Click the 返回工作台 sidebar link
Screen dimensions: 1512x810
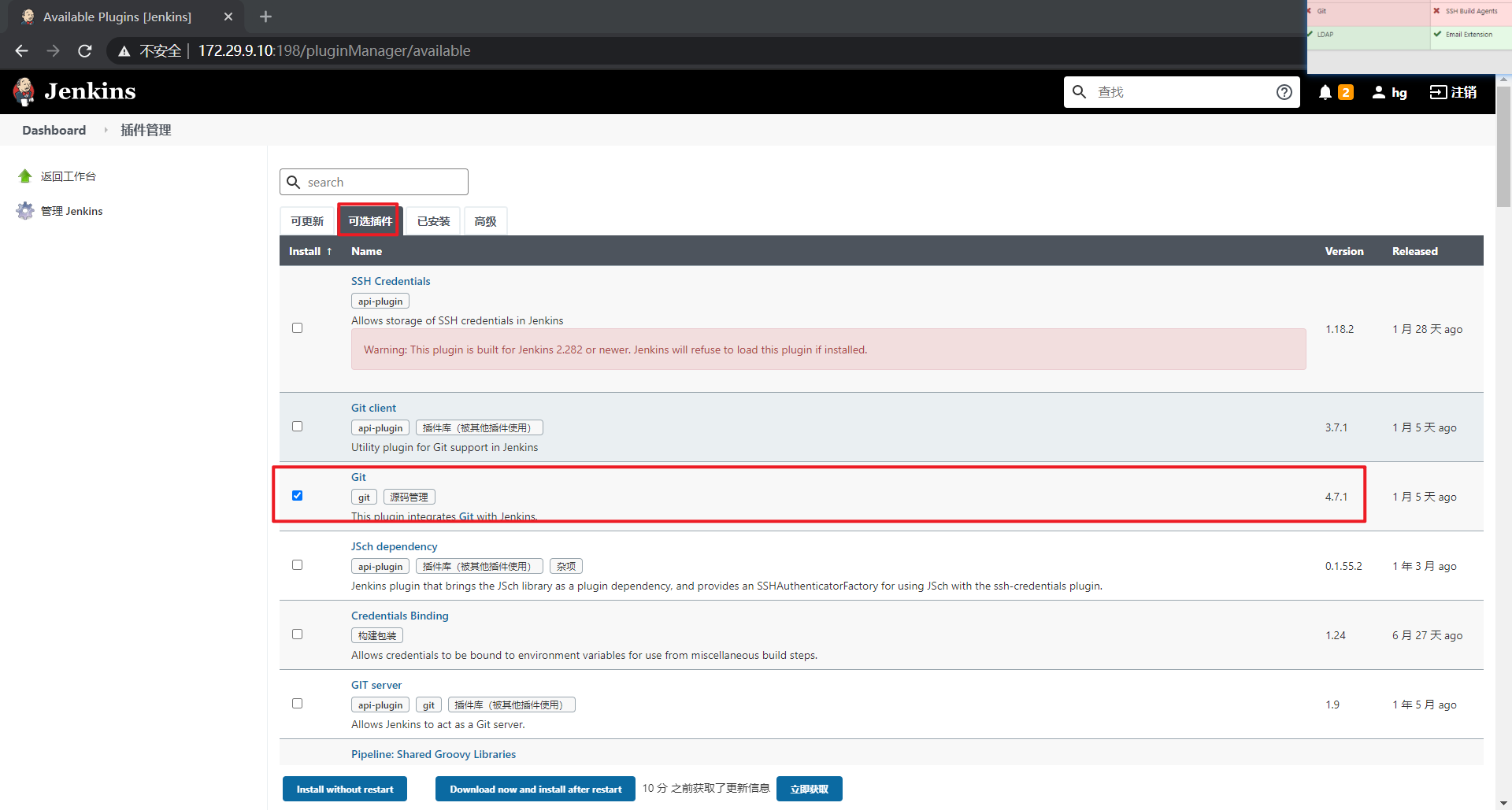pos(69,176)
